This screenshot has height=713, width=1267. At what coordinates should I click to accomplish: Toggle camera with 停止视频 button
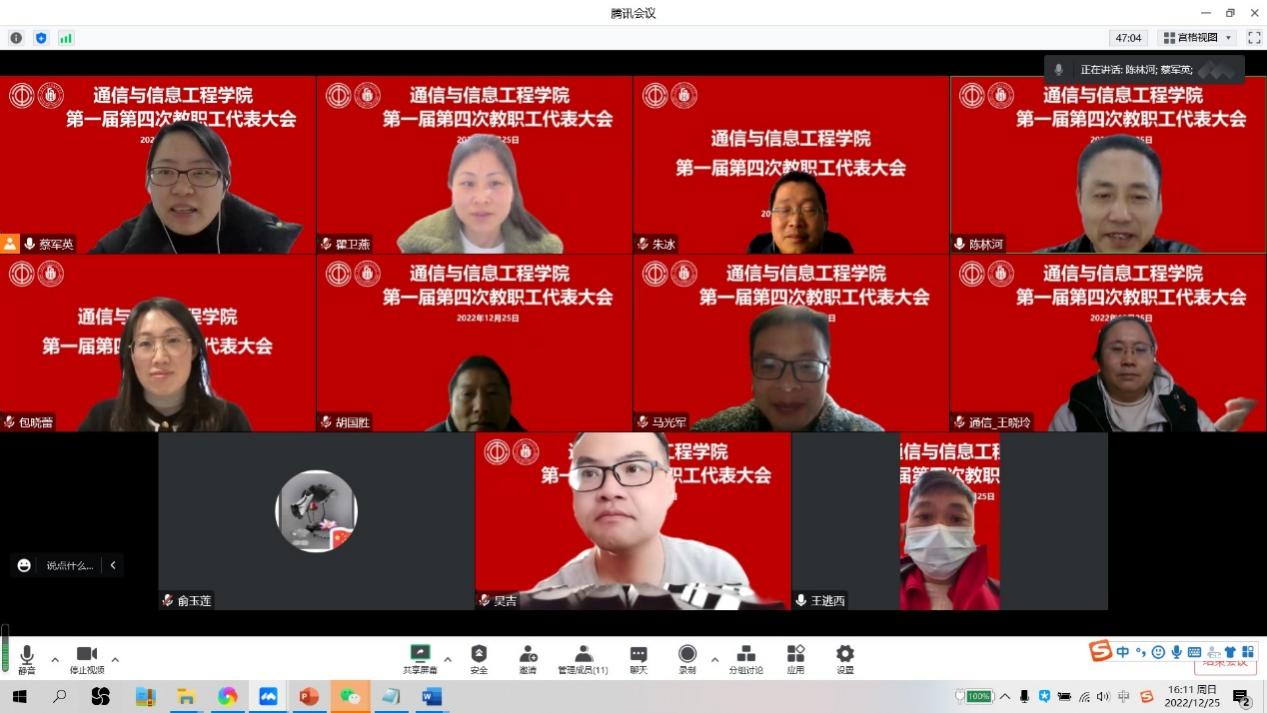coord(86,659)
